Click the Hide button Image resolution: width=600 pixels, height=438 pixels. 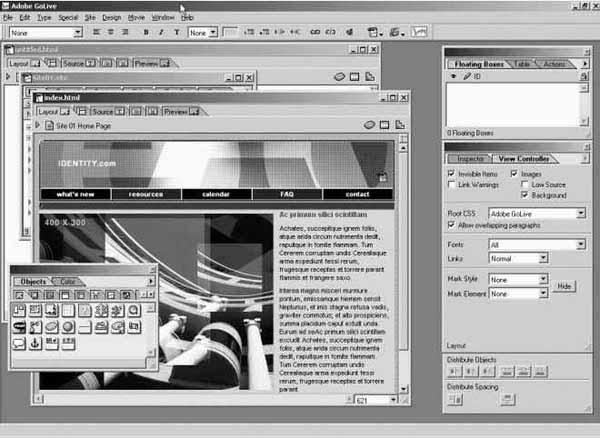point(564,286)
